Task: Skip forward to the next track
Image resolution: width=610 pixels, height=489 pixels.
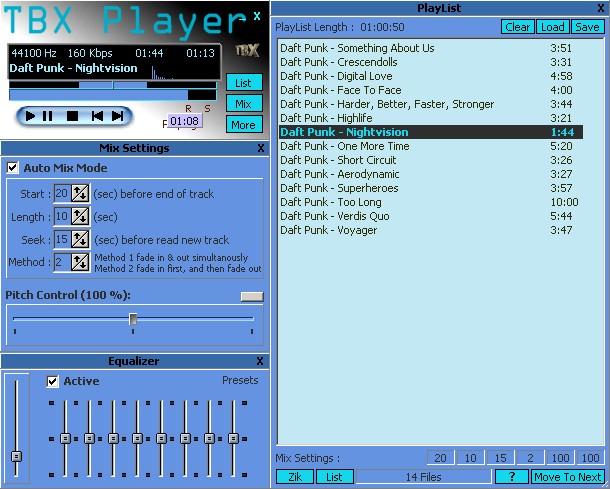Action: click(x=117, y=116)
